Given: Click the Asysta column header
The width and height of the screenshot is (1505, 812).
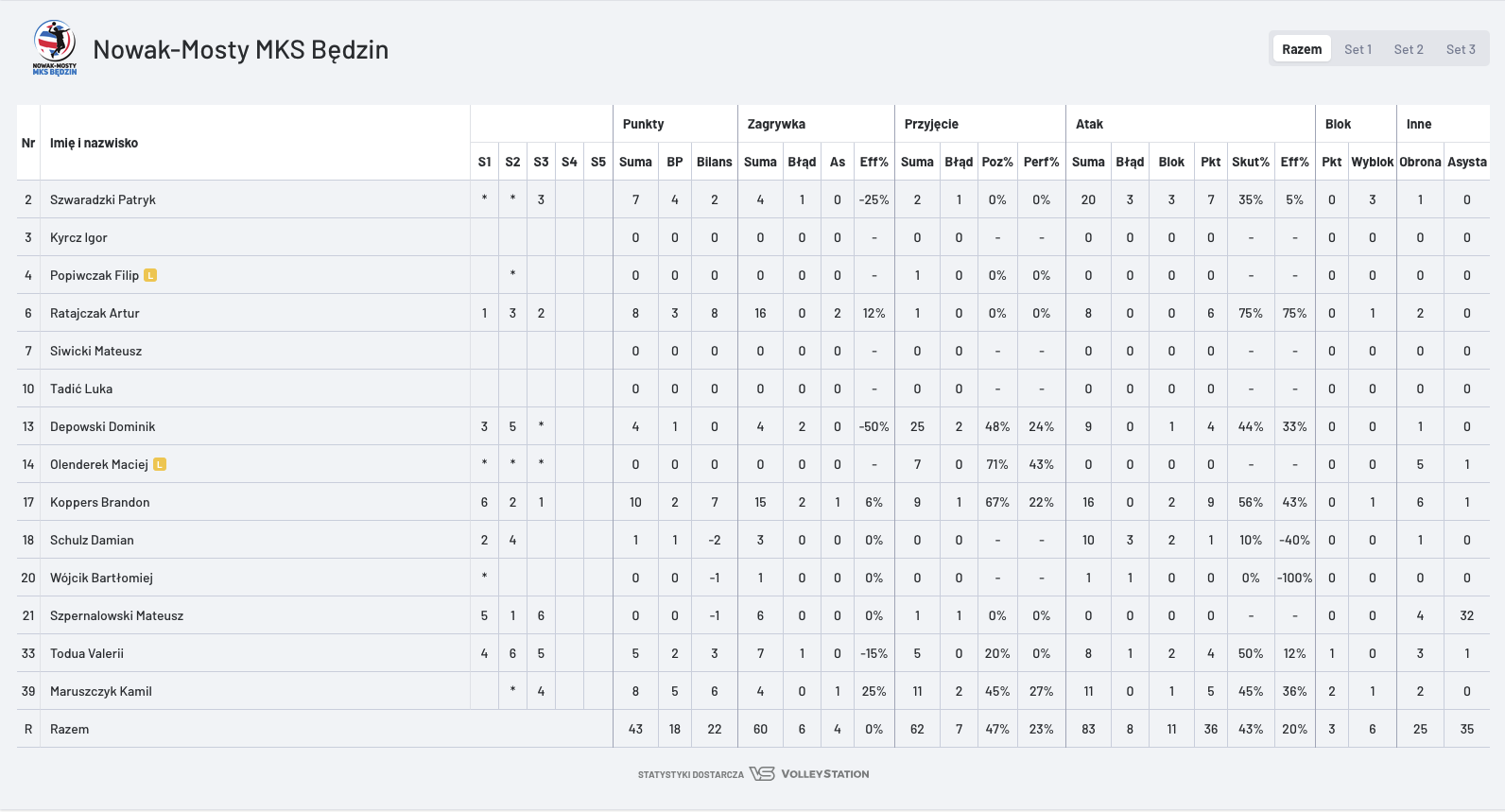Looking at the screenshot, I should pos(1466,162).
